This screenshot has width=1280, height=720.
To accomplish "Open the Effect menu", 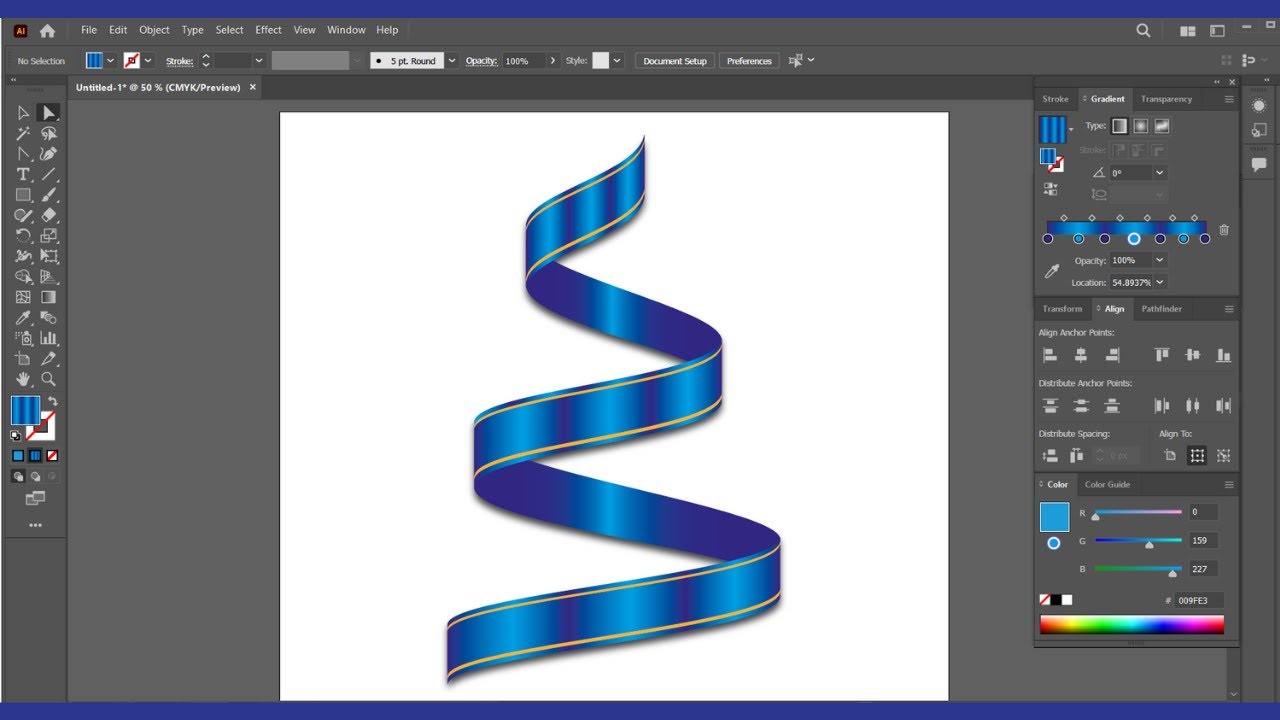I will click(268, 30).
